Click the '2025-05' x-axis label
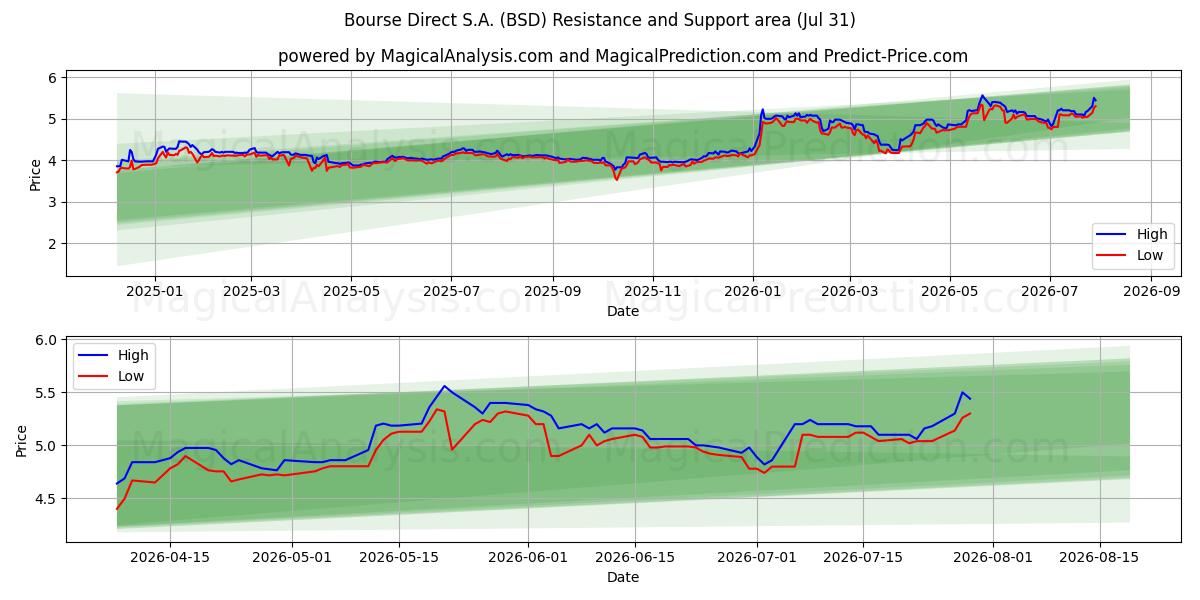The height and width of the screenshot is (600, 1200). click(x=351, y=291)
